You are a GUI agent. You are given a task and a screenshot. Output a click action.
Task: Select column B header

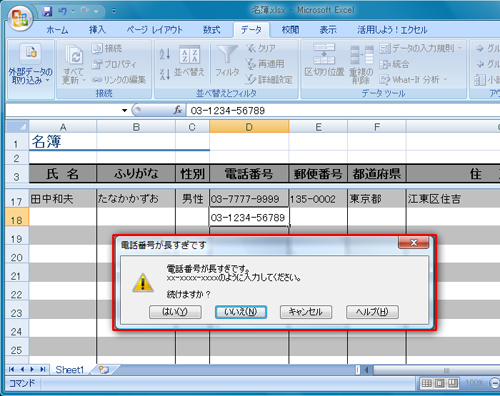pos(136,127)
